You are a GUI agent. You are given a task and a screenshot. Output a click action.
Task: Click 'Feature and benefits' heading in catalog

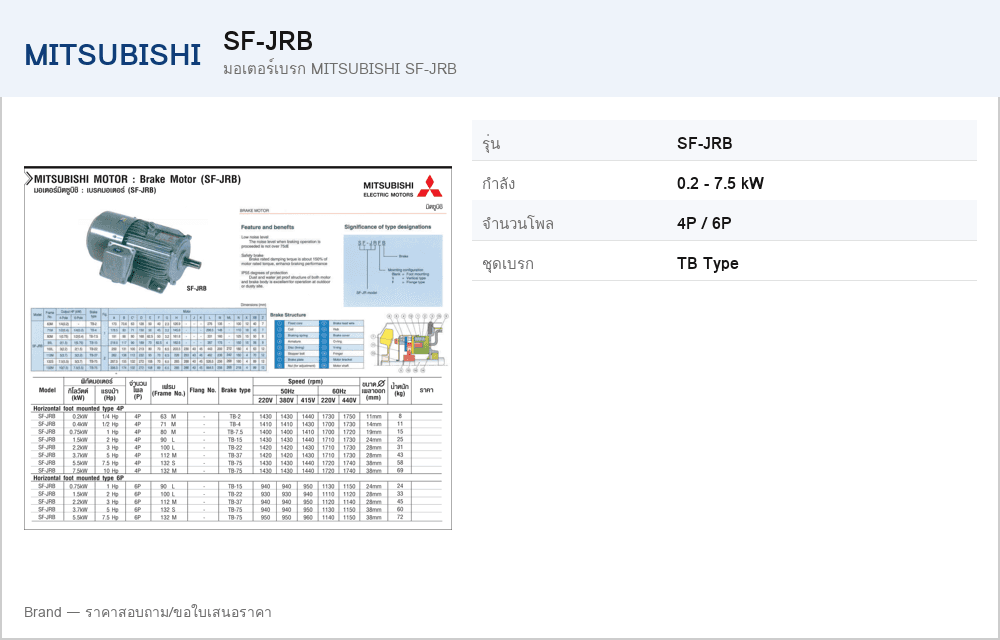pos(267,227)
